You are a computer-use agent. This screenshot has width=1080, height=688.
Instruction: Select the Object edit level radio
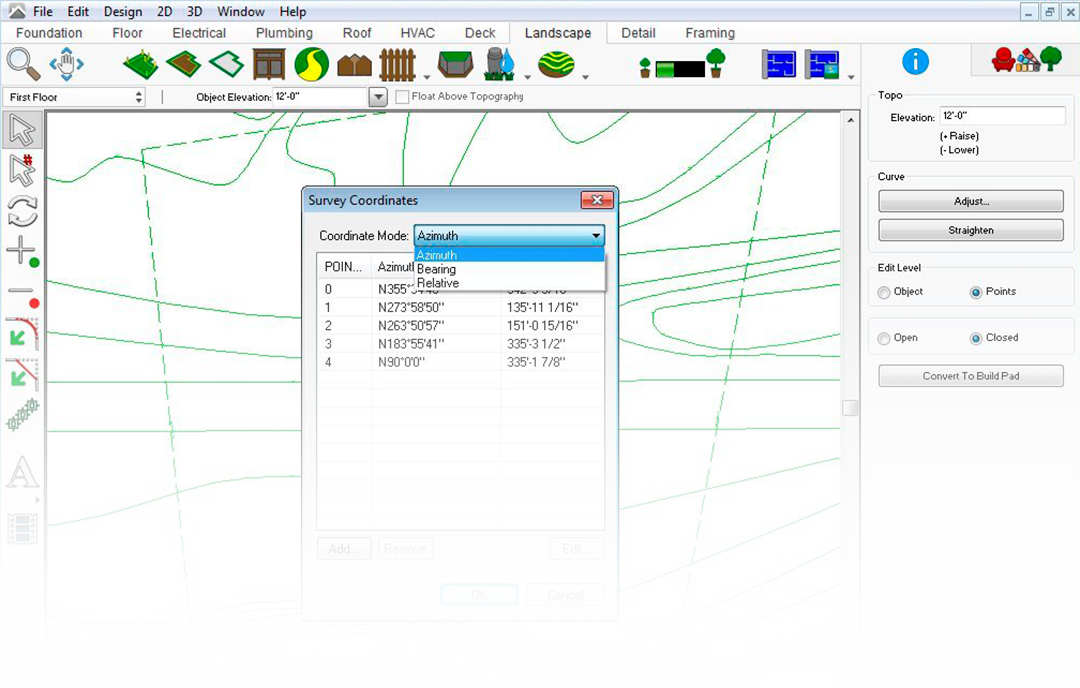[x=884, y=292]
